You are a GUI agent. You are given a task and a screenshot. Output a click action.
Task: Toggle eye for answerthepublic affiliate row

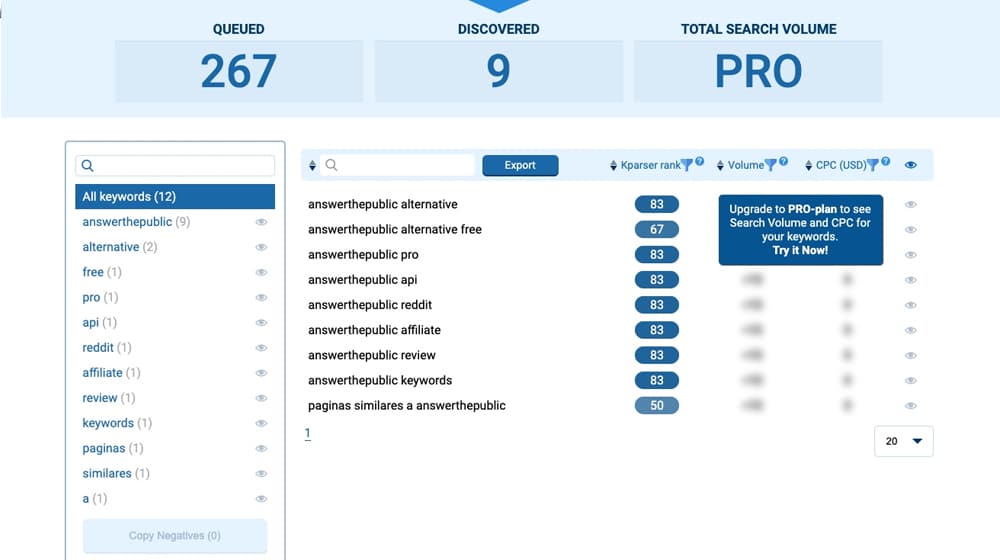pyautogui.click(x=911, y=330)
